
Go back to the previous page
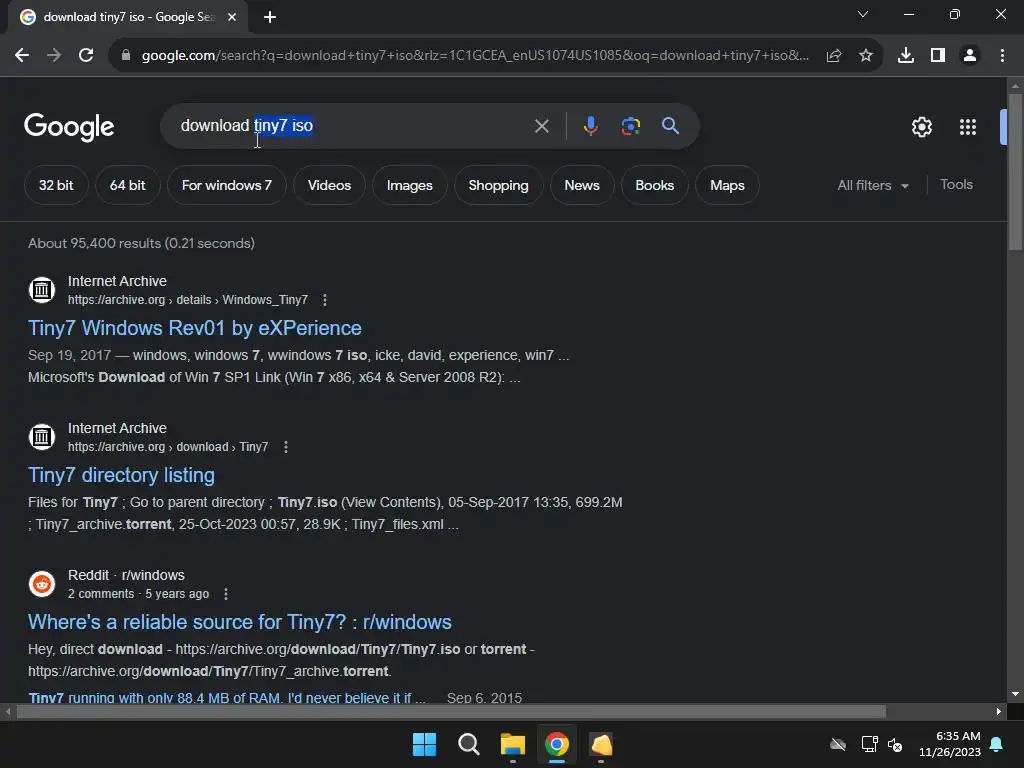coord(22,56)
